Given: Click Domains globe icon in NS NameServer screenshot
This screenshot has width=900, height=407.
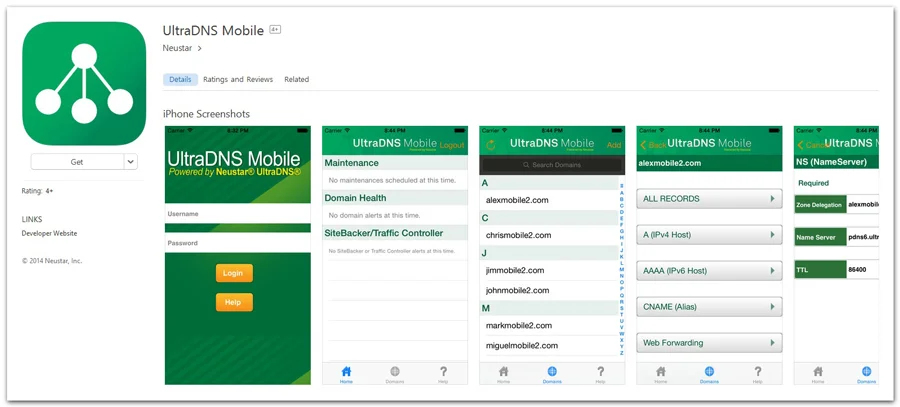Looking at the screenshot, I should point(867,374).
